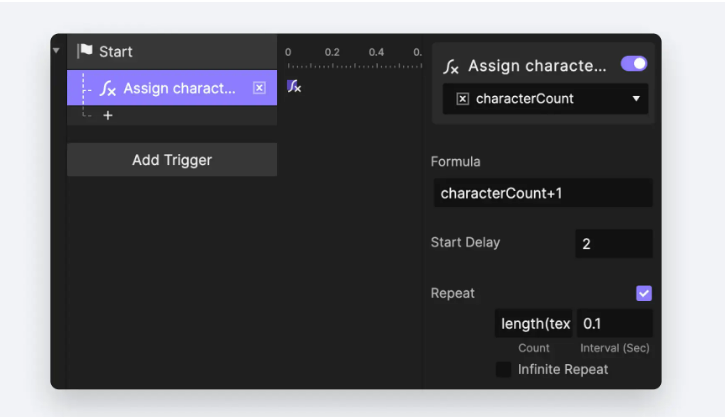This screenshot has height=417, width=725.
Task: Click the fx icon in Assign row
Action: (x=108, y=88)
